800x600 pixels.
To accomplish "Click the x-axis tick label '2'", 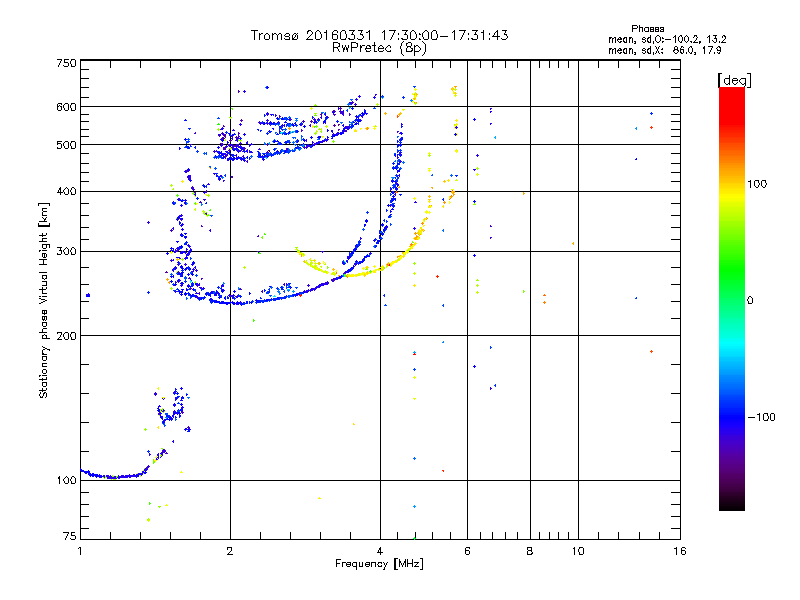I will pyautogui.click(x=230, y=551).
